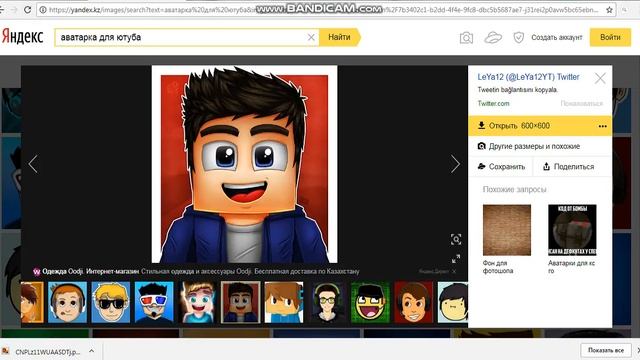Open the Аватарки для кс го thumbnail
The width and height of the screenshot is (640, 360).
572,230
